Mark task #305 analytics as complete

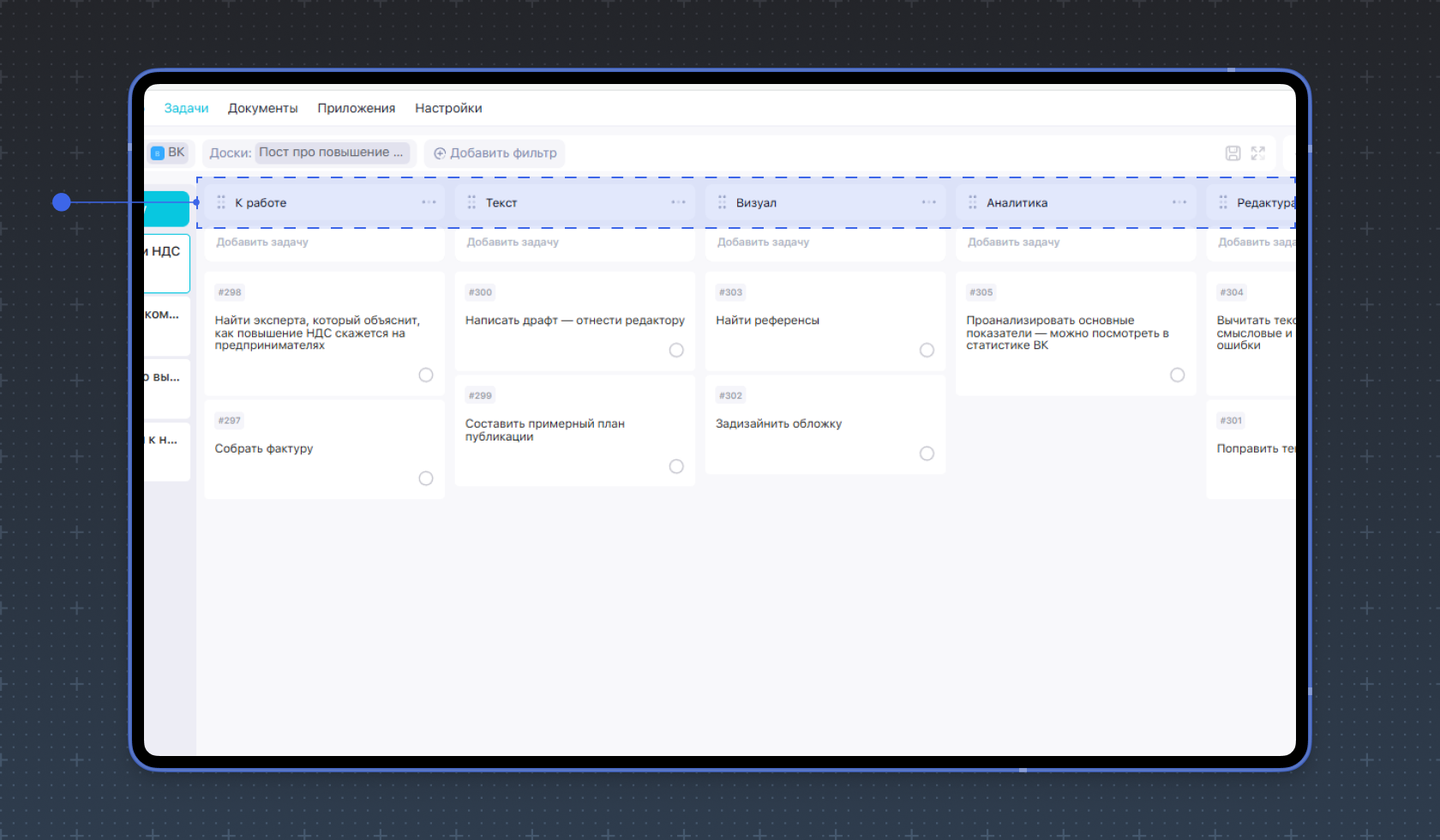[1178, 375]
